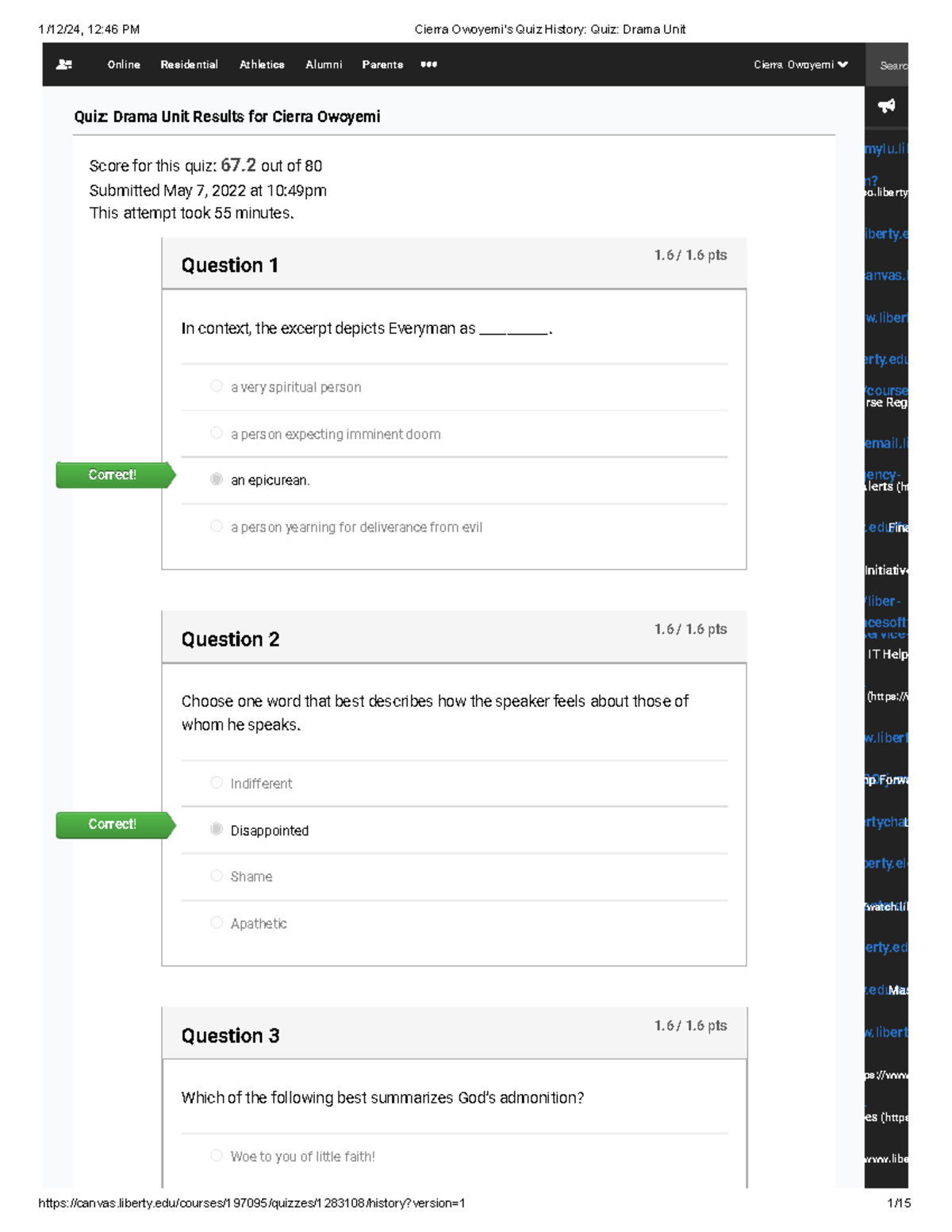Open the Online menu item
This screenshot has width=952, height=1232.
click(124, 64)
